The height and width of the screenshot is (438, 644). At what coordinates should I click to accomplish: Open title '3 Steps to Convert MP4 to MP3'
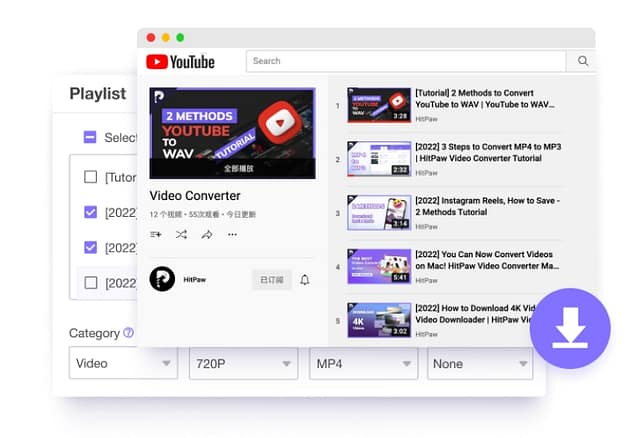[488, 152]
